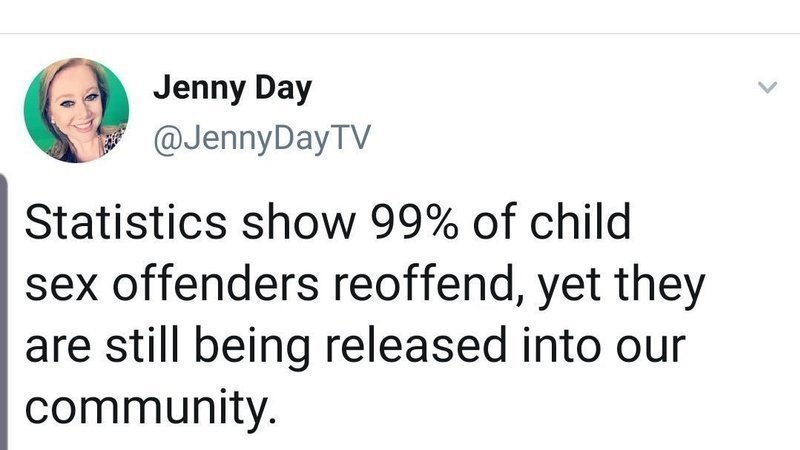The width and height of the screenshot is (800, 450).
Task: Open Jenny Day's profile picture
Action: click(x=77, y=110)
